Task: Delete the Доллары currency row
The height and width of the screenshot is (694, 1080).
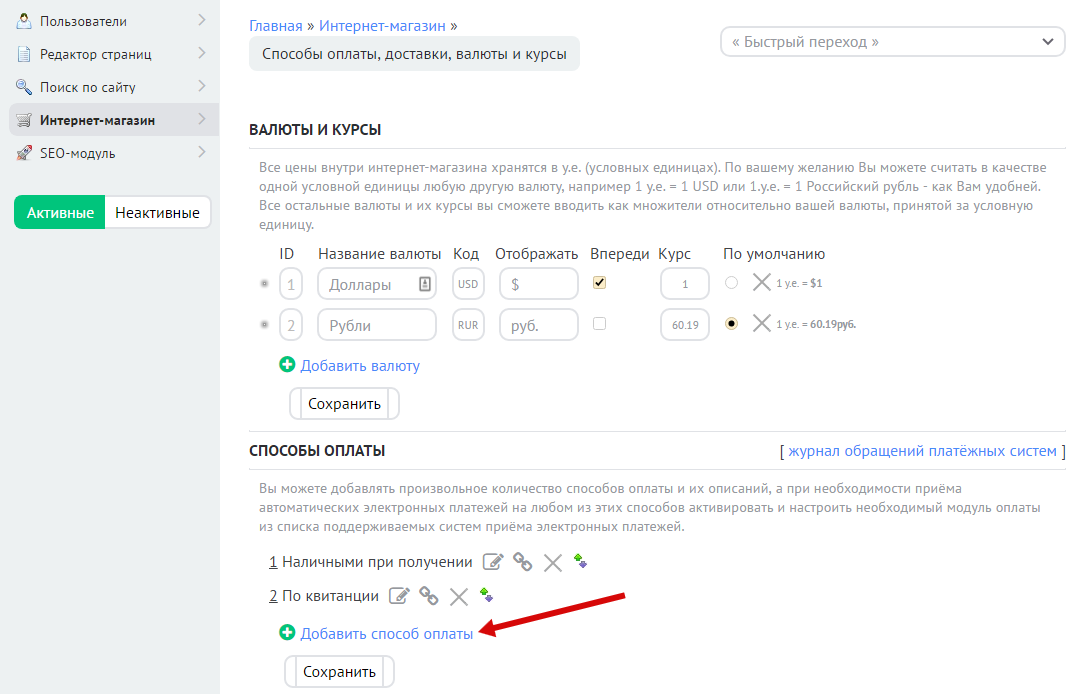Action: click(762, 283)
